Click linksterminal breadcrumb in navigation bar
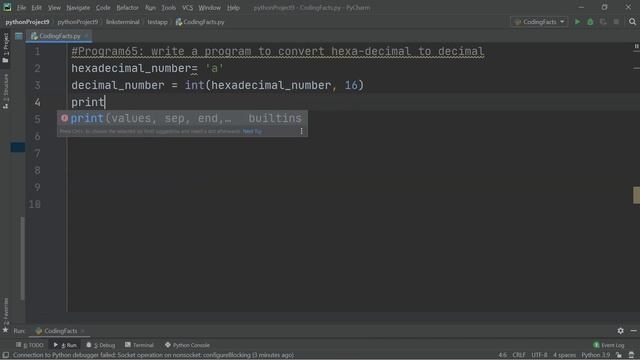 tap(122, 22)
